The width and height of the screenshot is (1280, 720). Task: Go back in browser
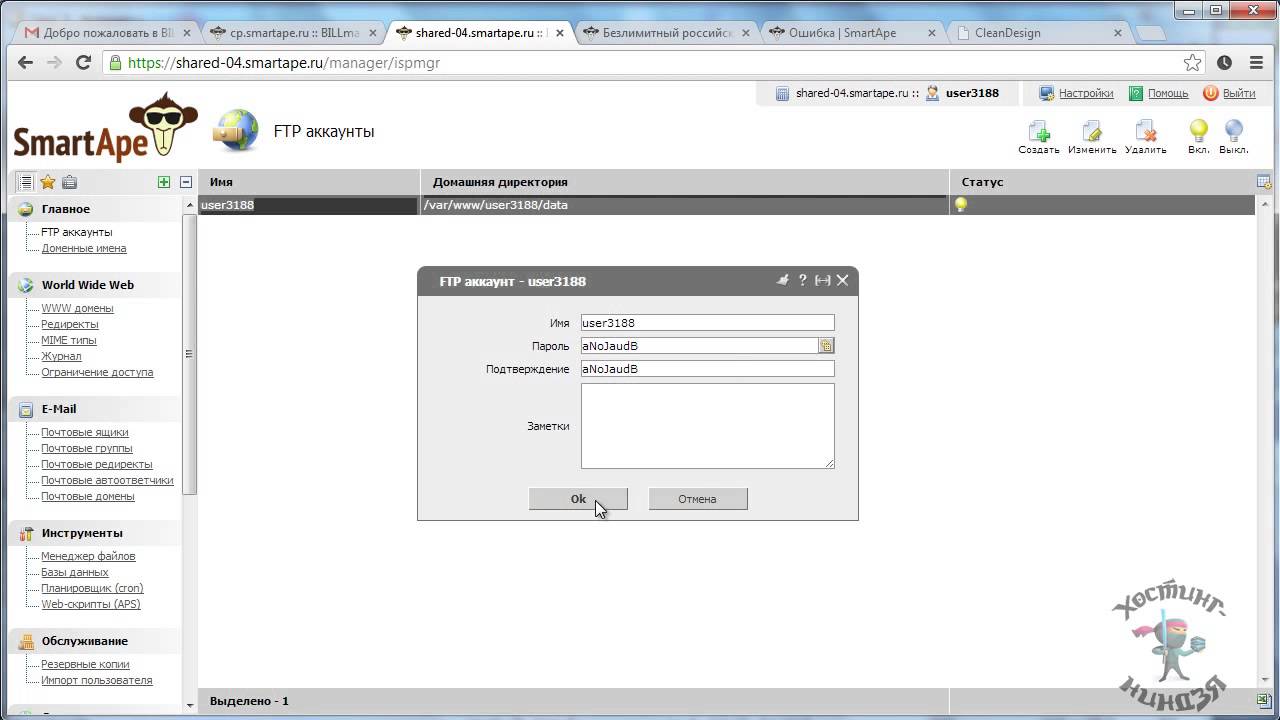(x=25, y=62)
